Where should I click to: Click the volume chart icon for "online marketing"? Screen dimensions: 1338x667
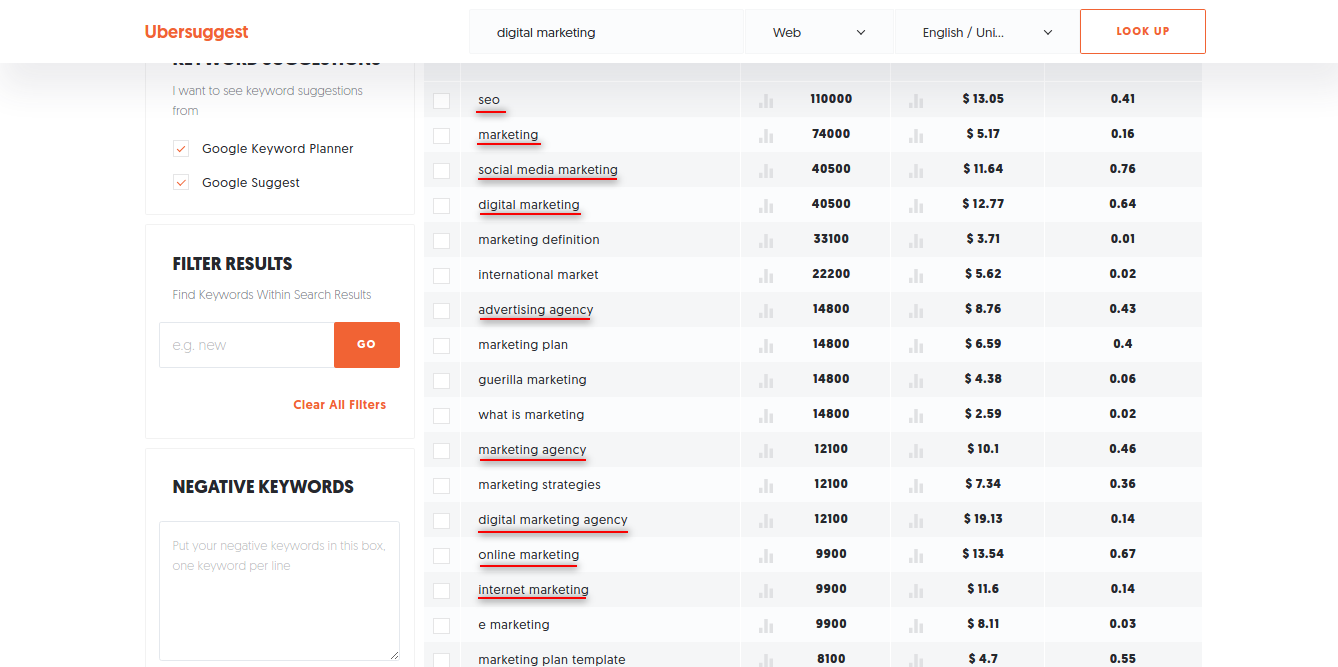pyautogui.click(x=765, y=555)
